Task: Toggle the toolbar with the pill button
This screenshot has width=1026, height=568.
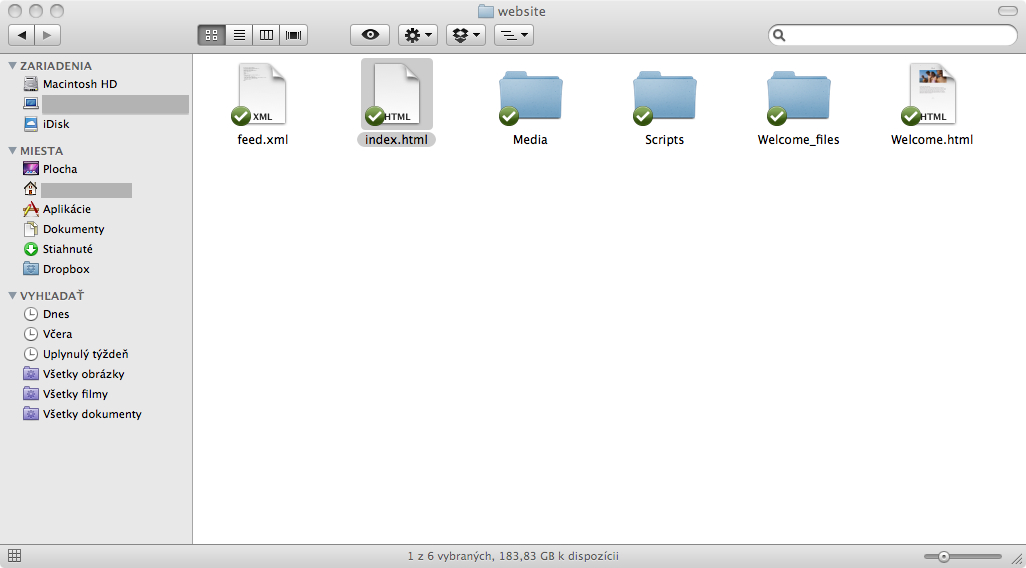Action: [x=1007, y=11]
